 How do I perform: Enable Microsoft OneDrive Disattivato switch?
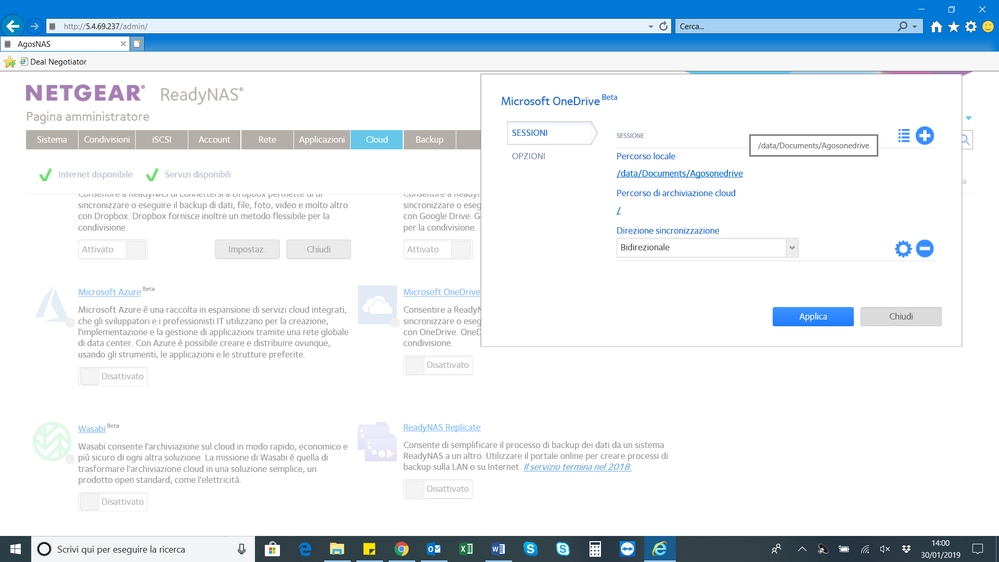click(438, 365)
